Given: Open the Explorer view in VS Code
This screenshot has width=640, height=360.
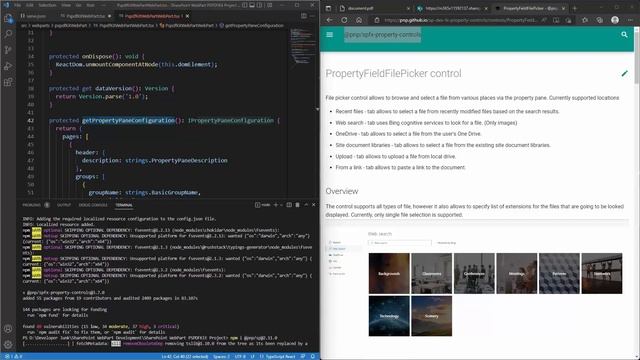Looking at the screenshot, I should [x=8, y=18].
